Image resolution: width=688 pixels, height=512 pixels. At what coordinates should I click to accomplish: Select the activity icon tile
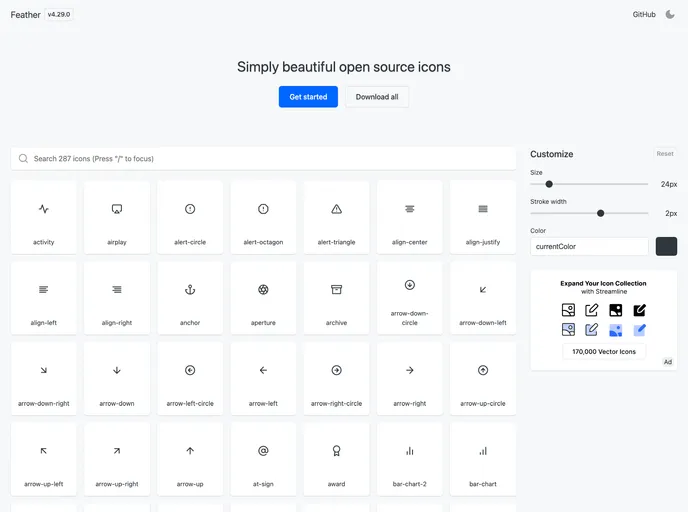[44, 217]
